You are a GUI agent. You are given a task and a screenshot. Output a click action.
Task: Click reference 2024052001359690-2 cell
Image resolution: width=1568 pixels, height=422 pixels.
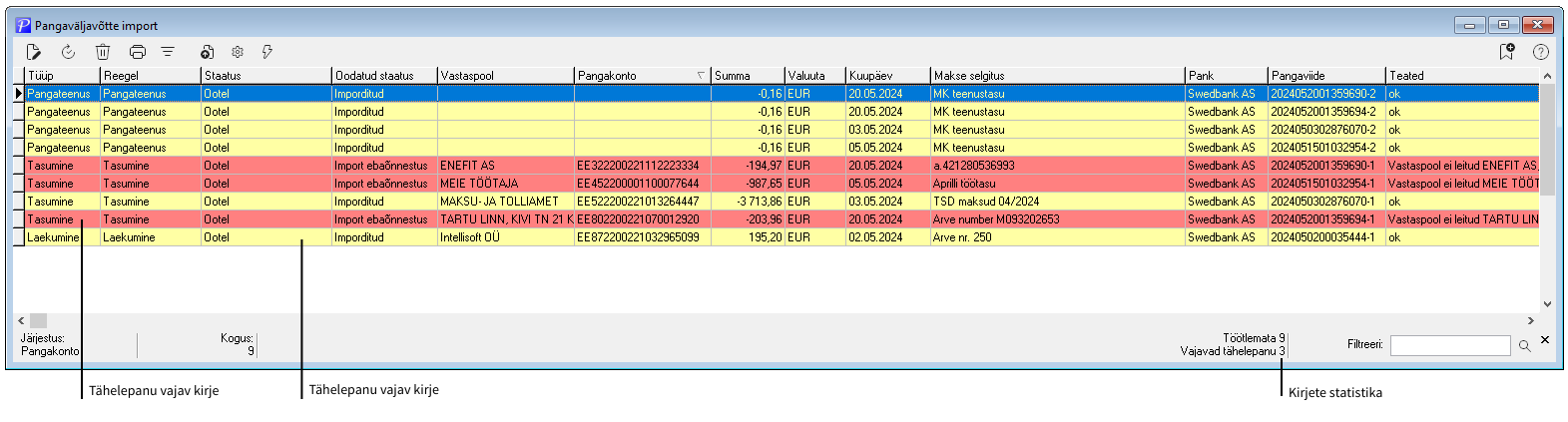pos(1326,94)
